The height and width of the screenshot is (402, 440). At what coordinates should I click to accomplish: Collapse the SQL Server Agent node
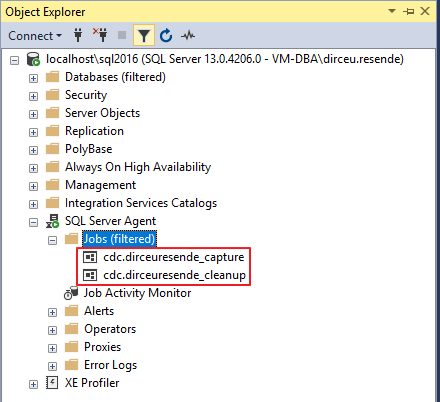tap(33, 222)
